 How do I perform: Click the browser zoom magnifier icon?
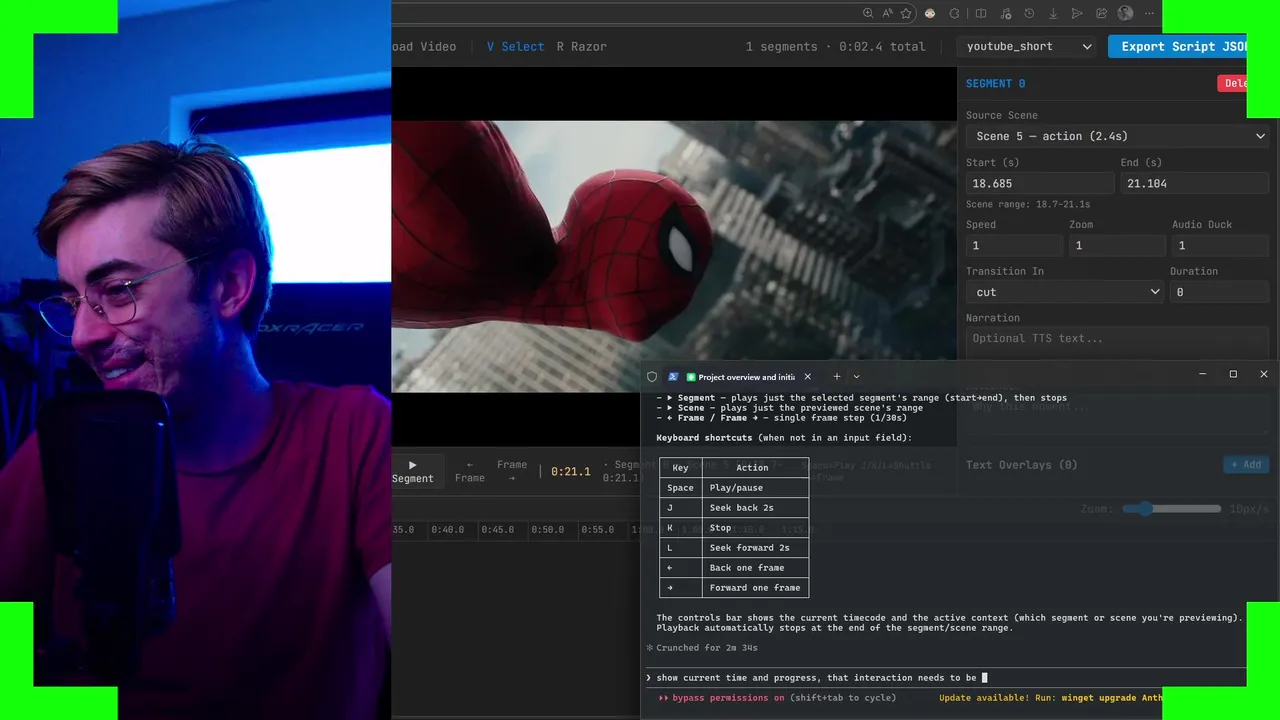[x=868, y=13]
